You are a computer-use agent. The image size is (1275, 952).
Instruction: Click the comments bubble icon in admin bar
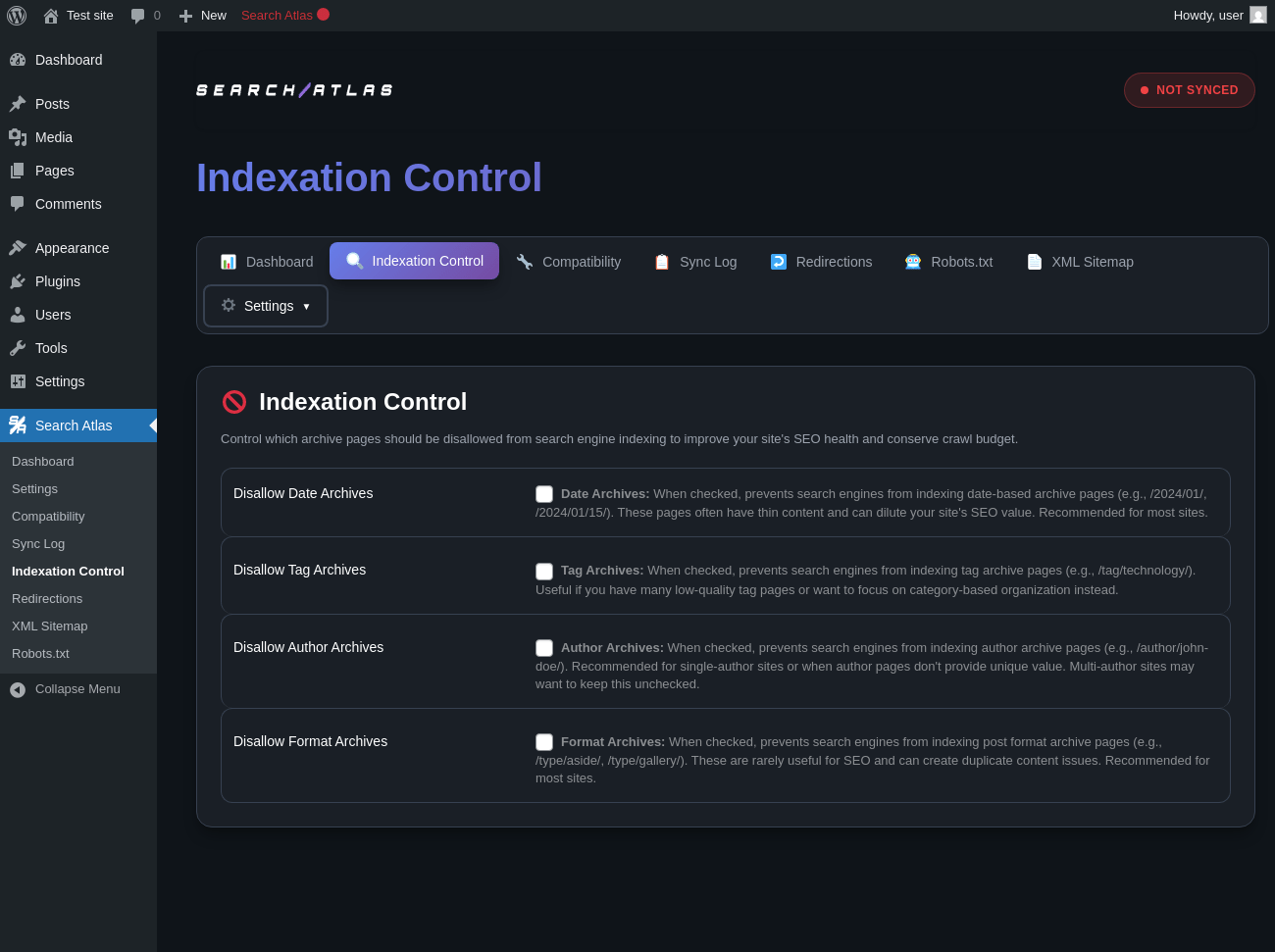coord(138,16)
